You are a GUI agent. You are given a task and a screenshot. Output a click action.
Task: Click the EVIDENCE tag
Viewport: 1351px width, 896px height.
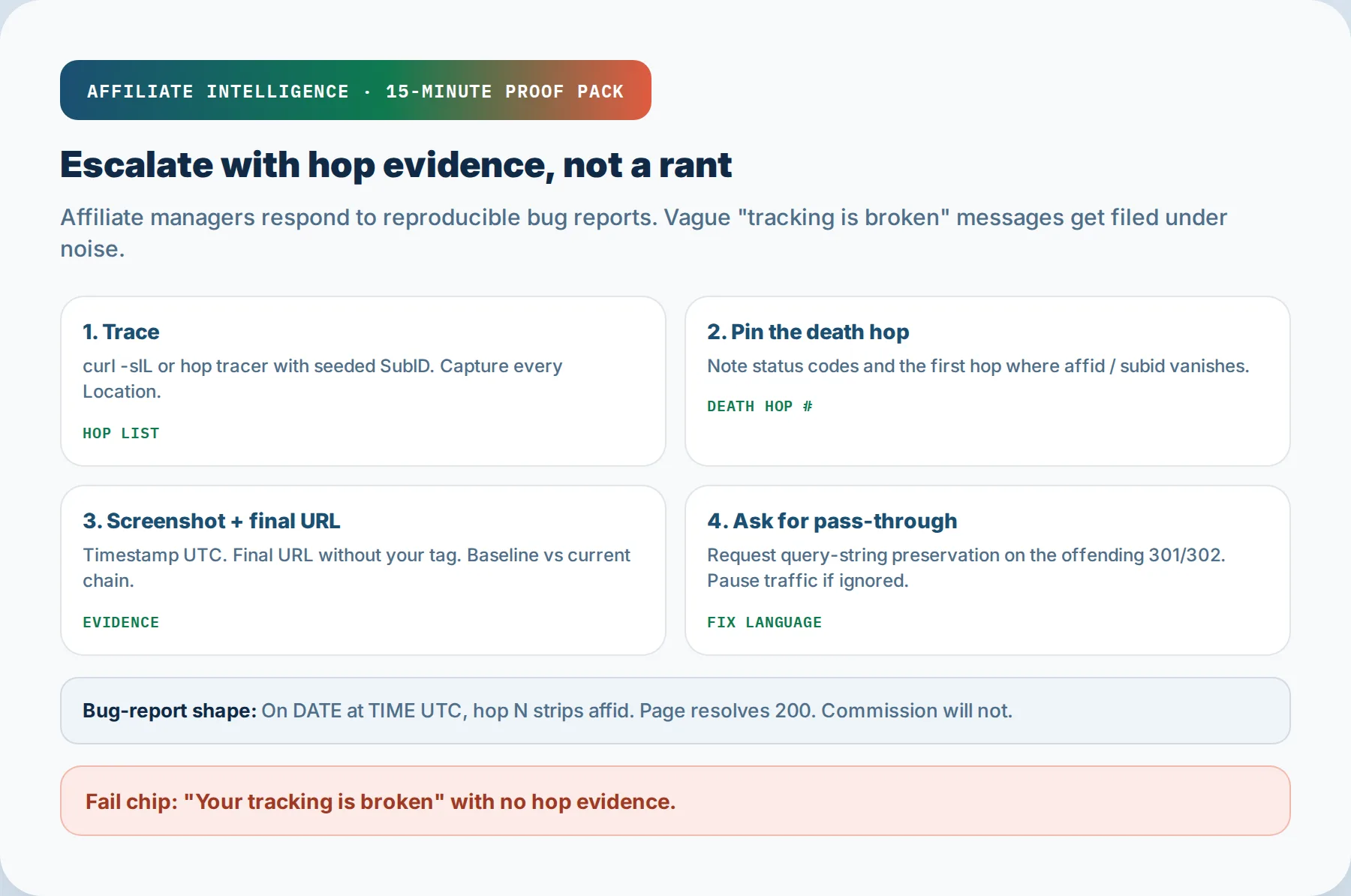point(121,622)
